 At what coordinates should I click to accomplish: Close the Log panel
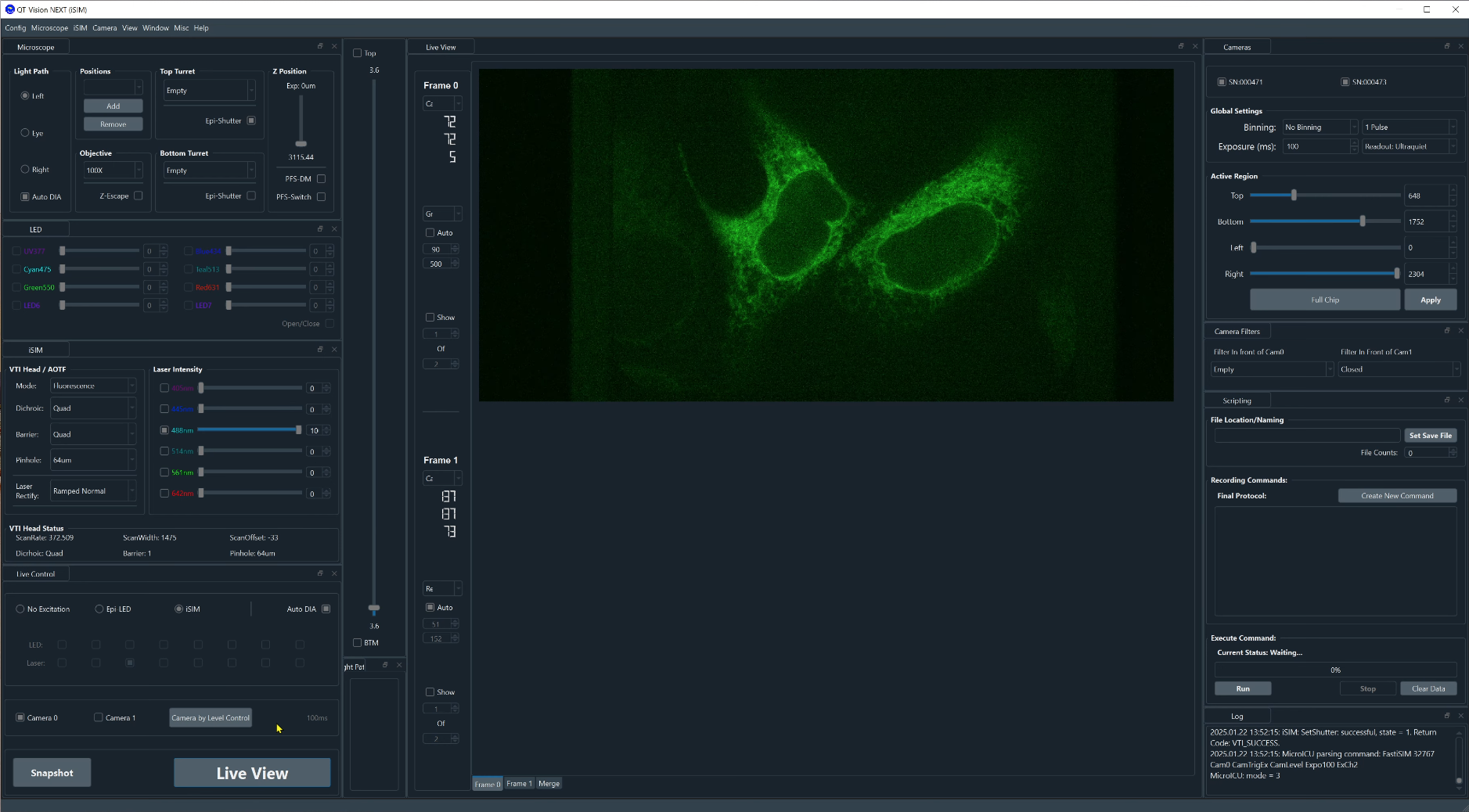tap(1460, 716)
